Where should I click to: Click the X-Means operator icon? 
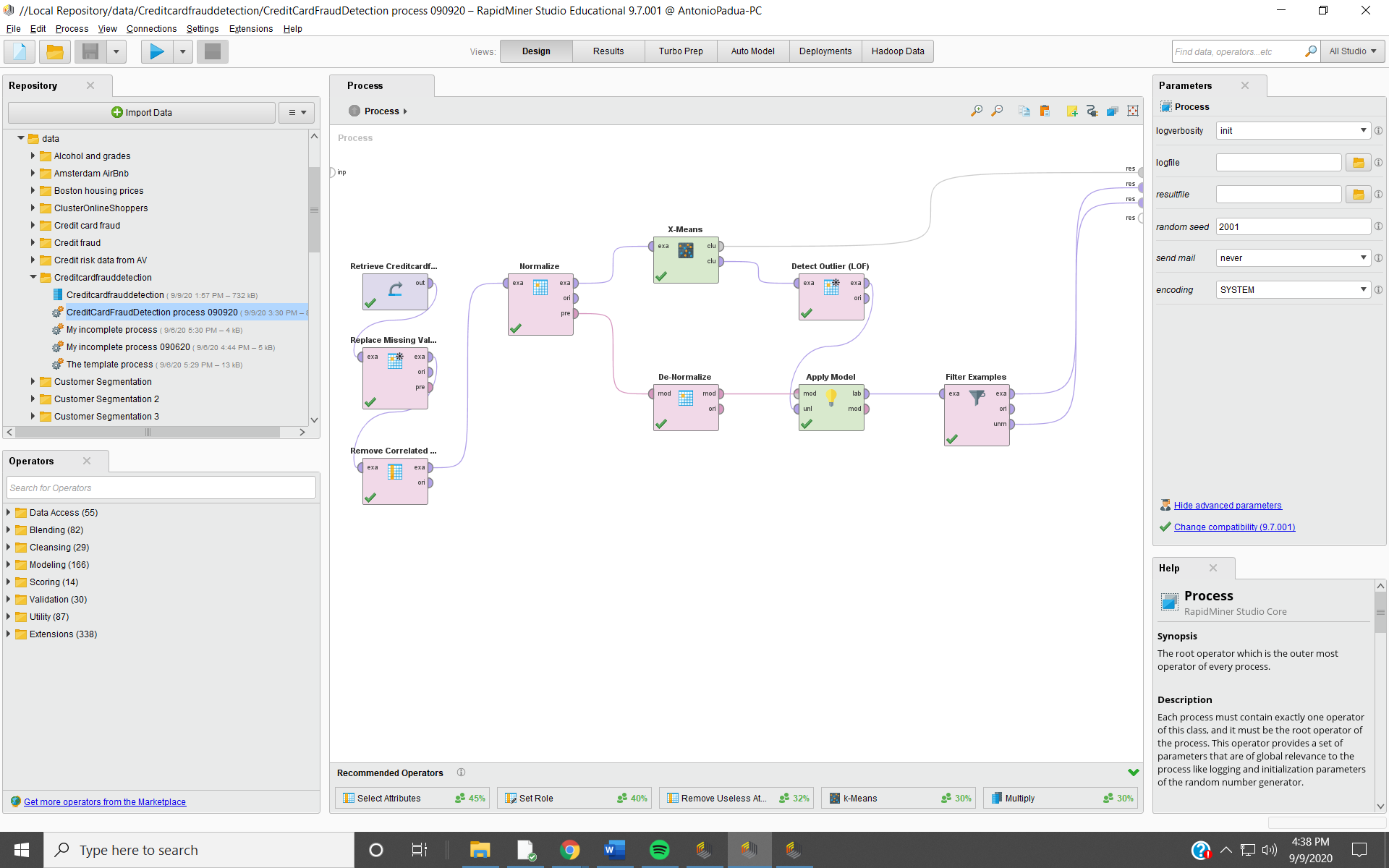(x=685, y=250)
